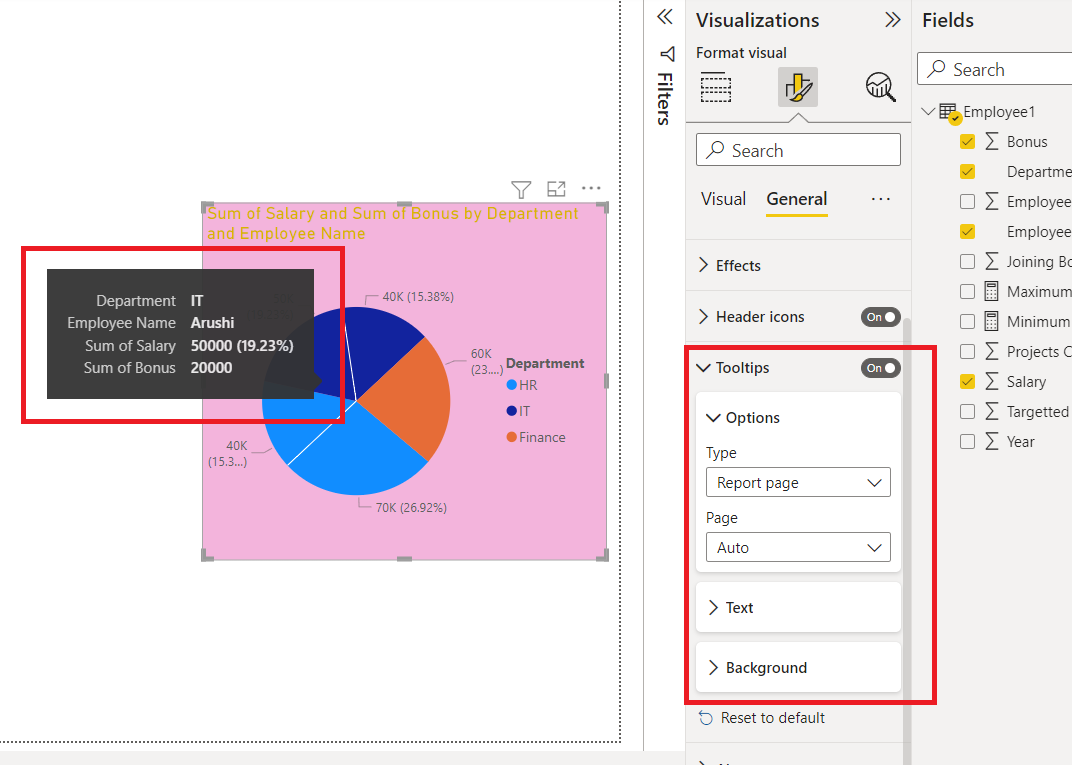Click the Fields pane search box

tap(995, 69)
